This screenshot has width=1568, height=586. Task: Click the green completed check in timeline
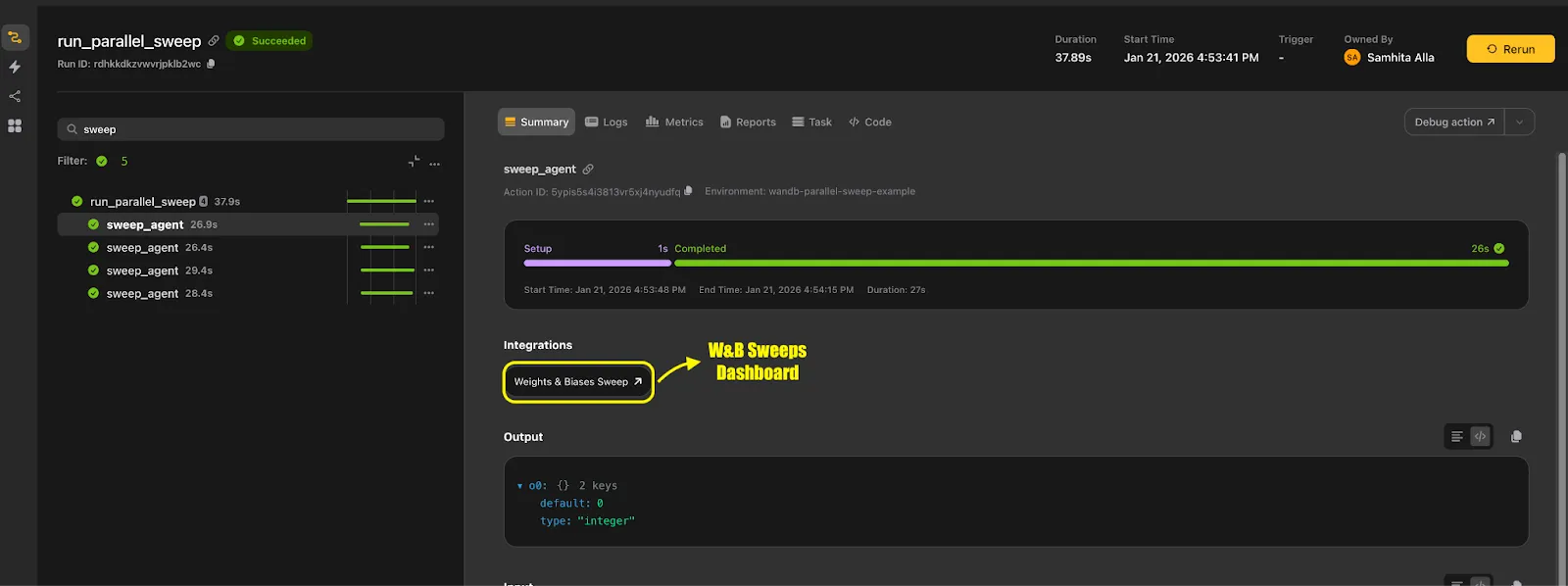[1498, 248]
